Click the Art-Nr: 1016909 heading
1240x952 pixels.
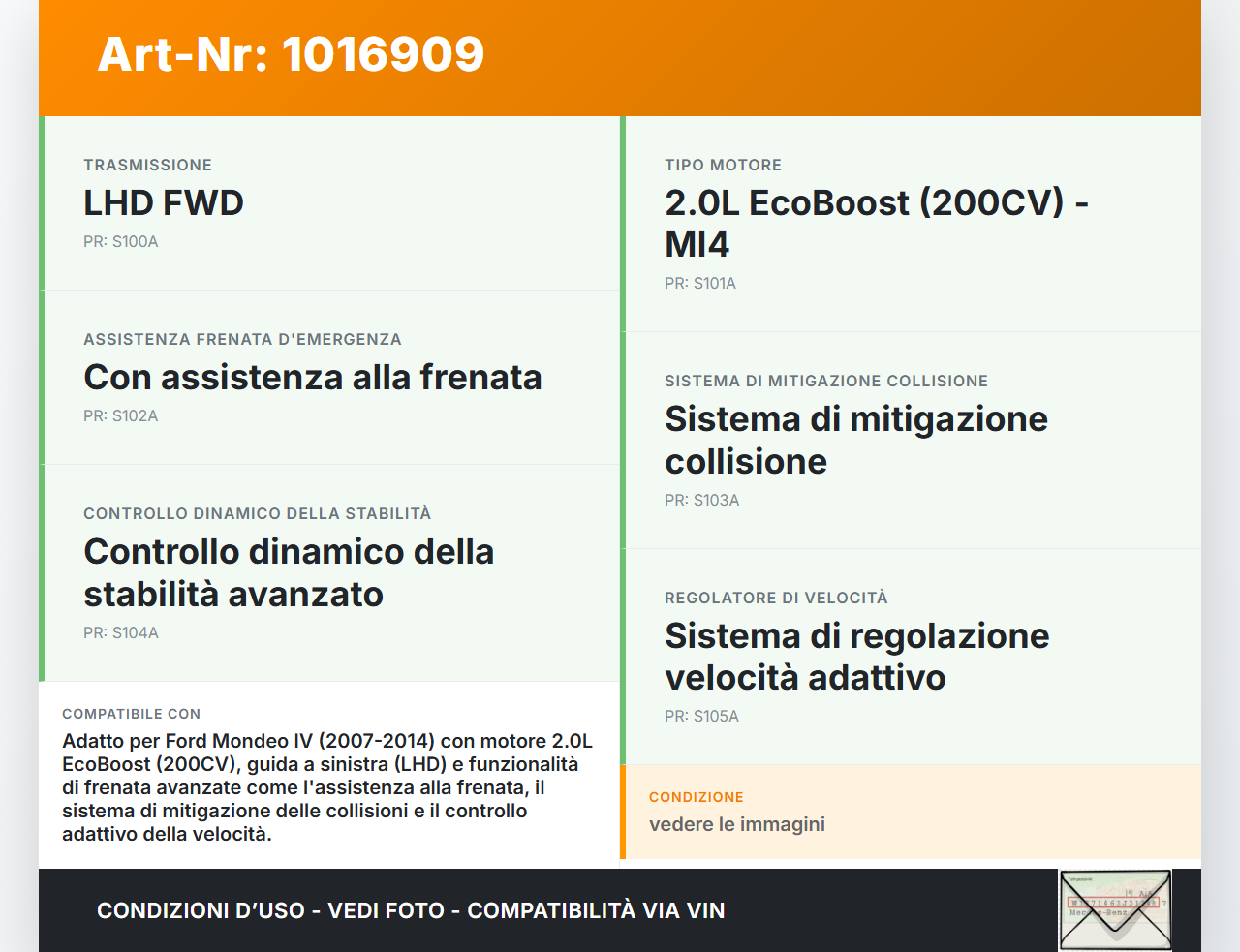(x=291, y=54)
